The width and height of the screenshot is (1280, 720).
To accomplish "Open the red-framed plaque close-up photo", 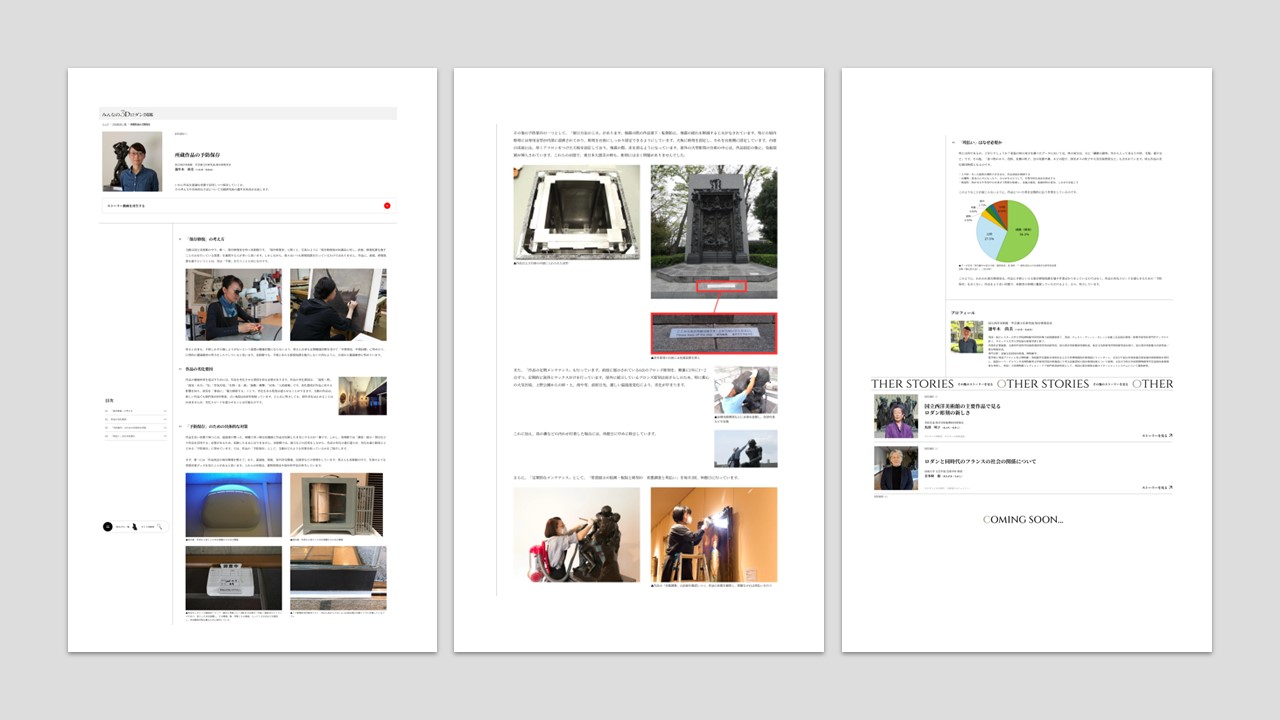I will (x=713, y=333).
